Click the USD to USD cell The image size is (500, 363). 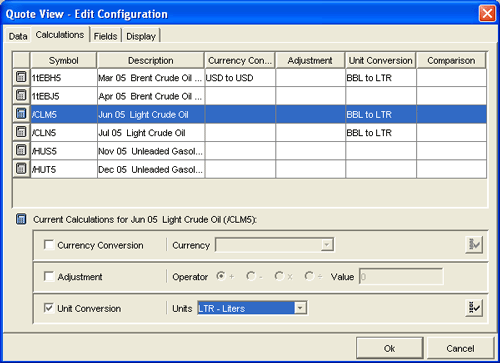[240, 78]
